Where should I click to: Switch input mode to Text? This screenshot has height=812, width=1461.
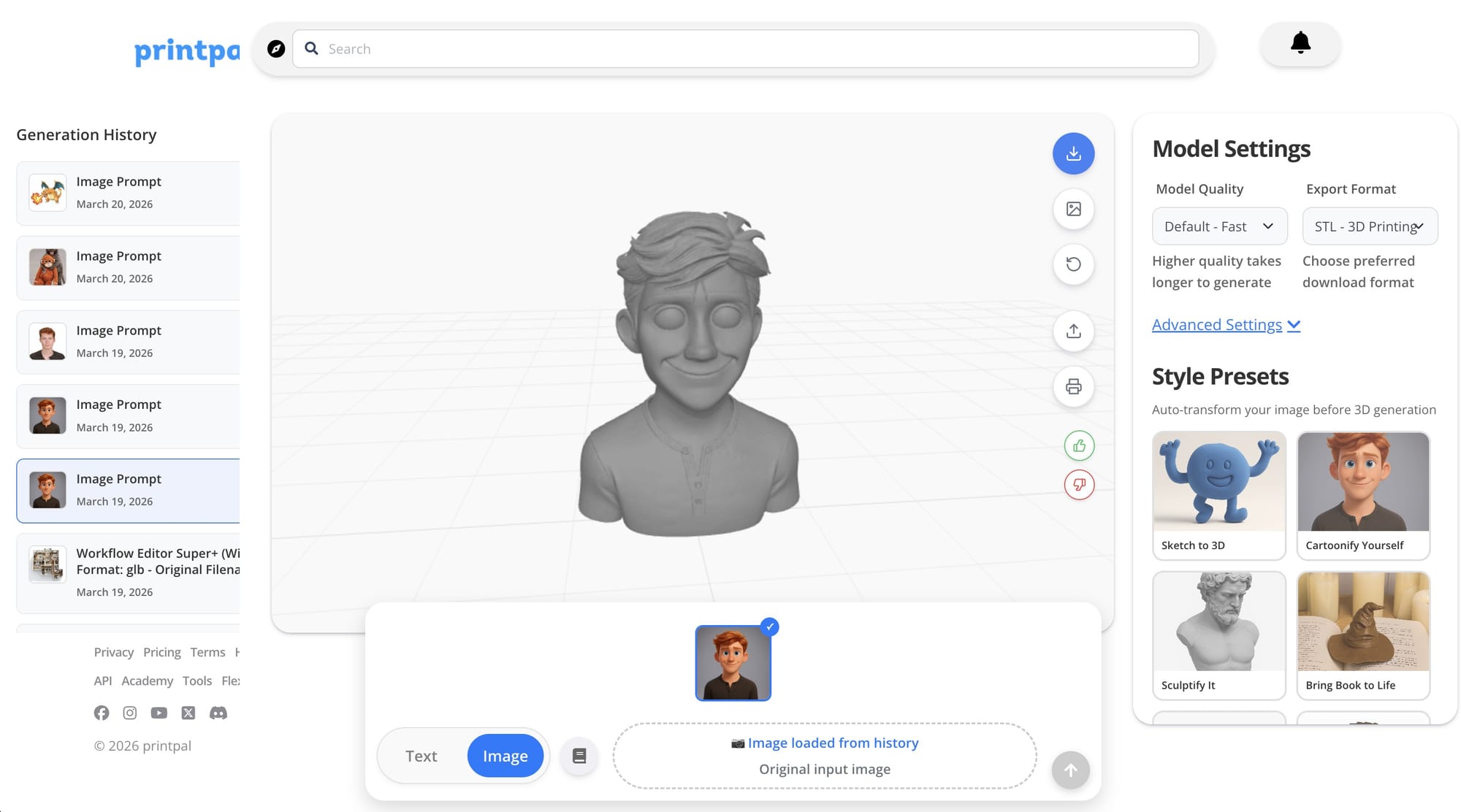point(421,756)
